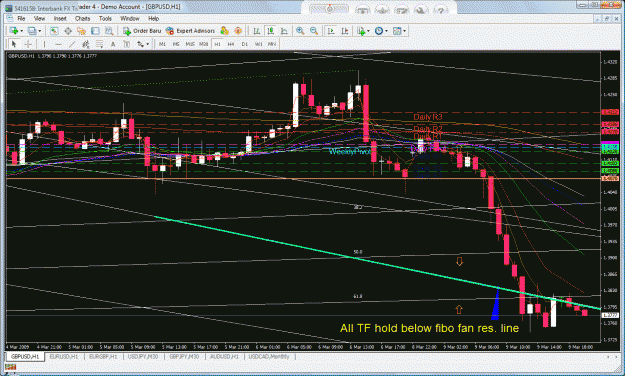The height and width of the screenshot is (376, 625).
Task: Expand the New Chart dropdown arrow
Action: point(21,31)
